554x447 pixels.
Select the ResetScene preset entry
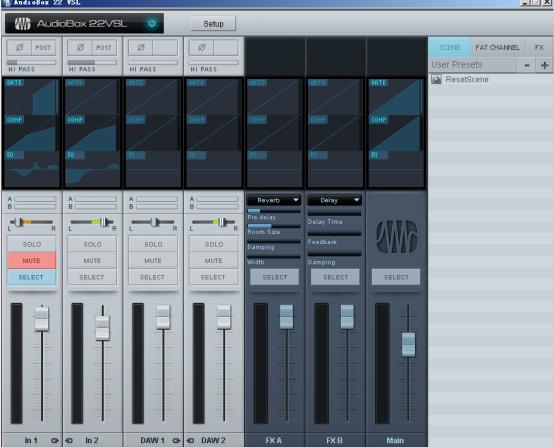click(x=491, y=79)
